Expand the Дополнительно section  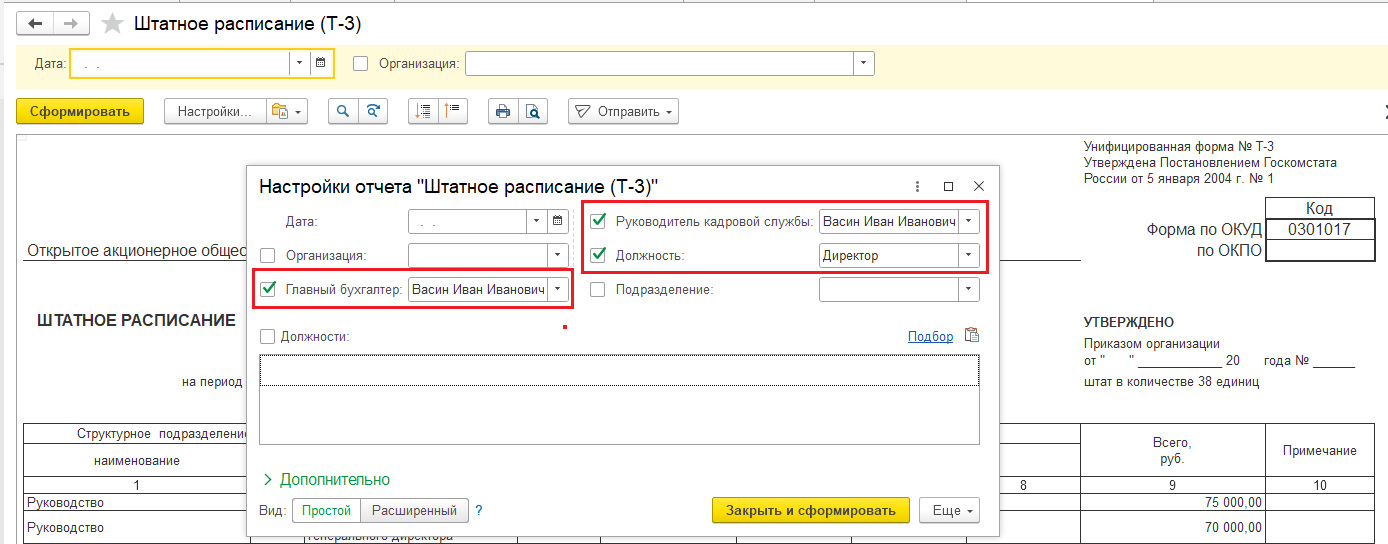point(326,479)
